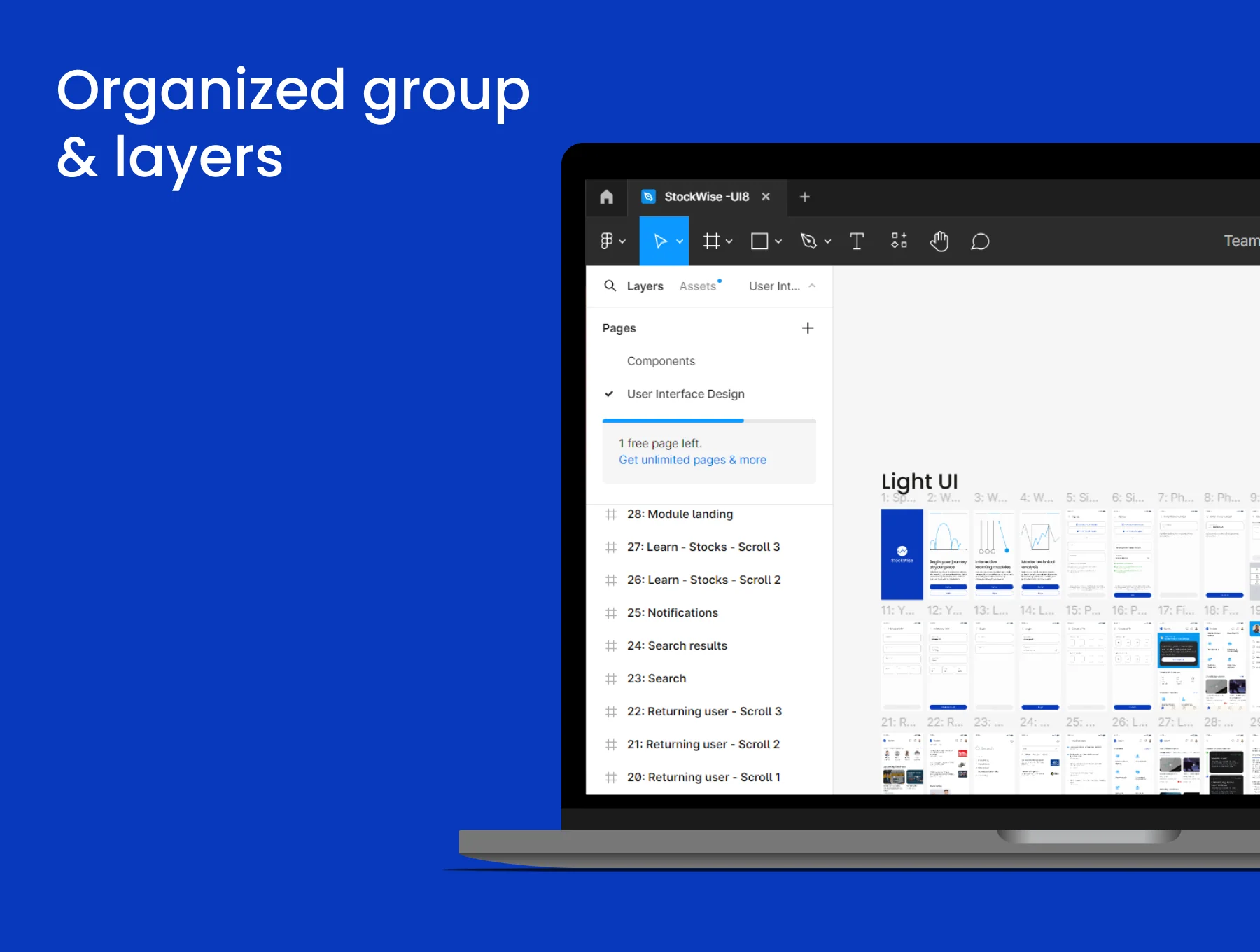Image resolution: width=1260 pixels, height=952 pixels.
Task: Click the search icon in Layers panel
Action: [x=610, y=286]
